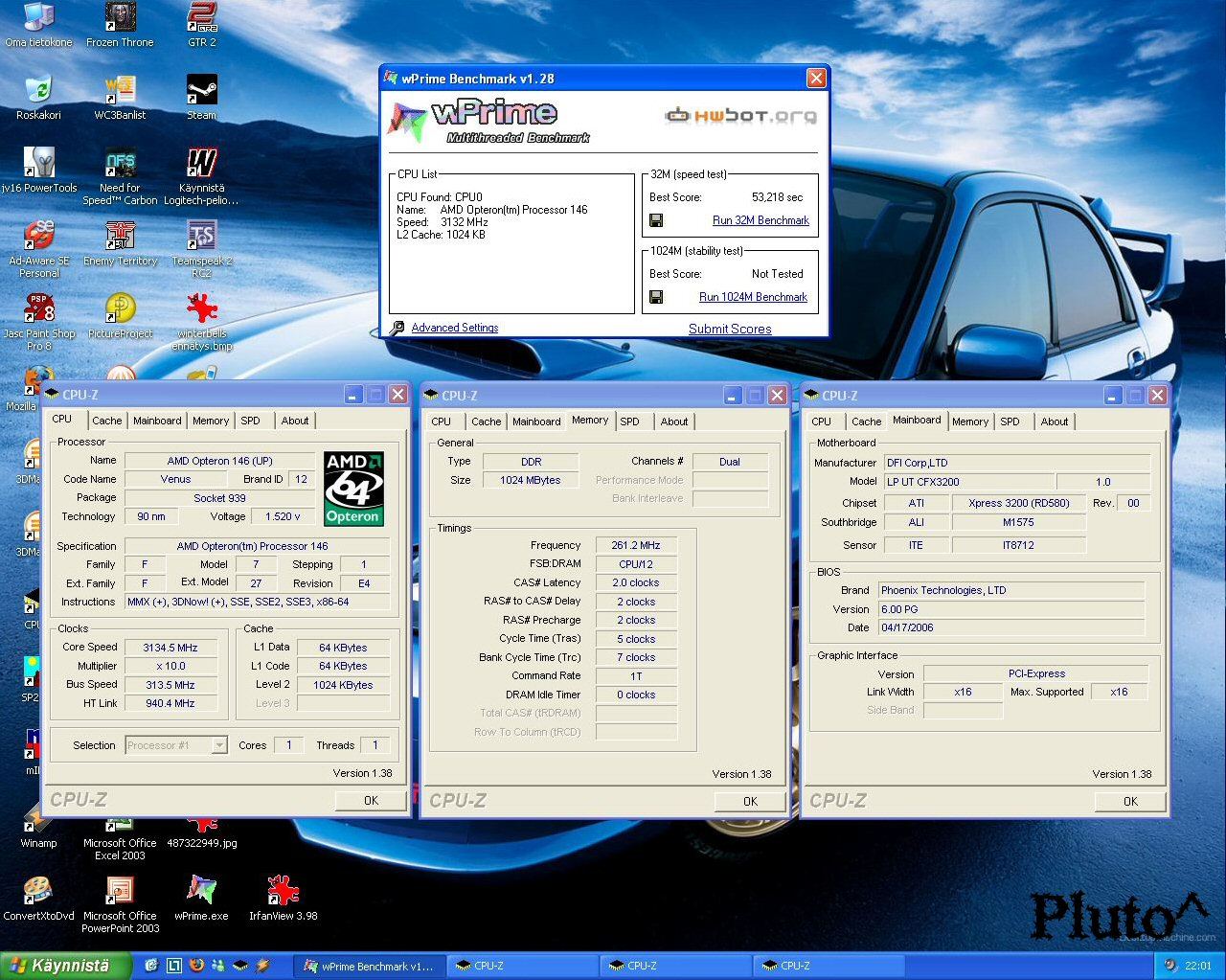Click hwbot.org logo in wPrime
Image resolution: width=1226 pixels, height=980 pixels.
tap(741, 116)
